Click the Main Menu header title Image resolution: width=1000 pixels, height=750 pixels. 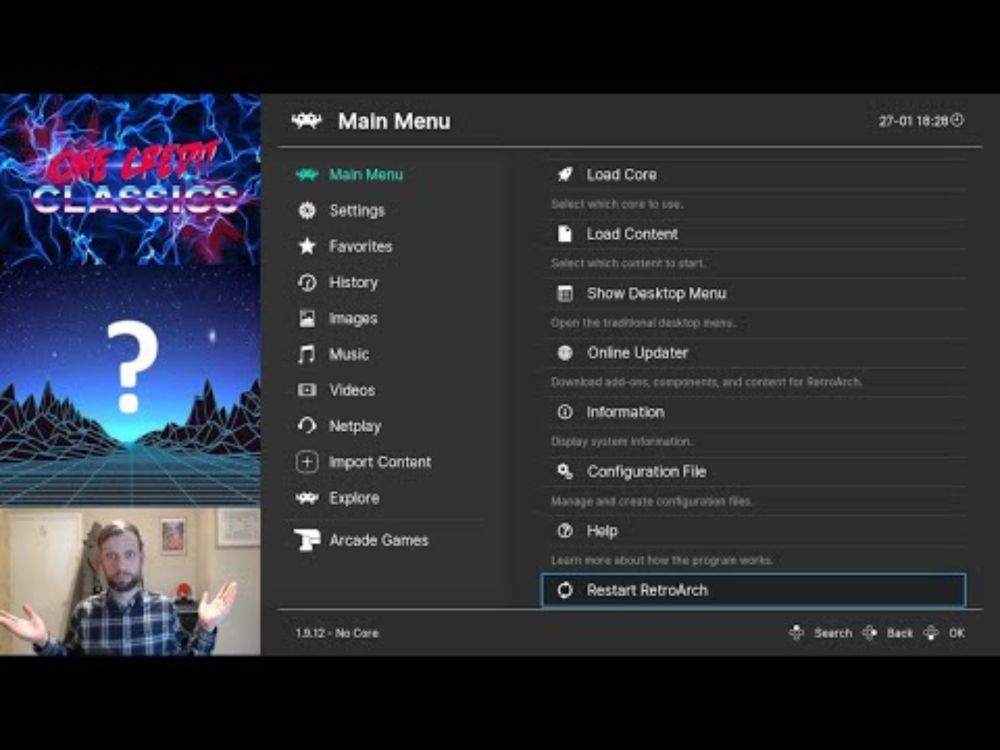click(394, 121)
